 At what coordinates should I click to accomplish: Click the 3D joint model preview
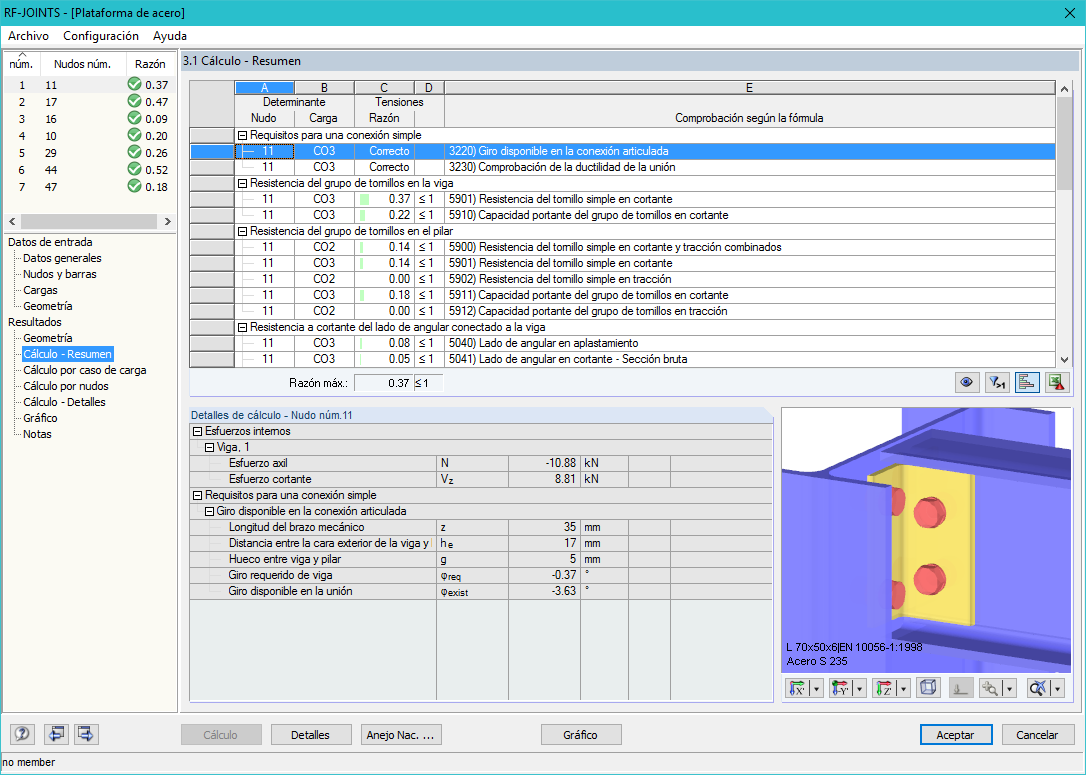[x=927, y=540]
